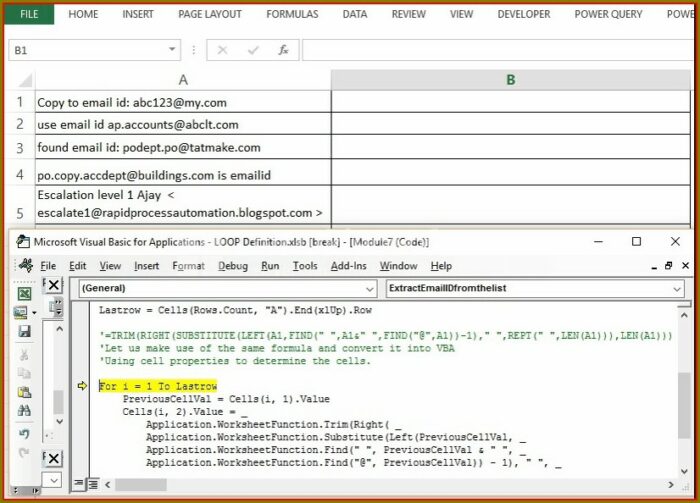
Task: Click Project pane scroll down arrow
Action: pos(59,421)
